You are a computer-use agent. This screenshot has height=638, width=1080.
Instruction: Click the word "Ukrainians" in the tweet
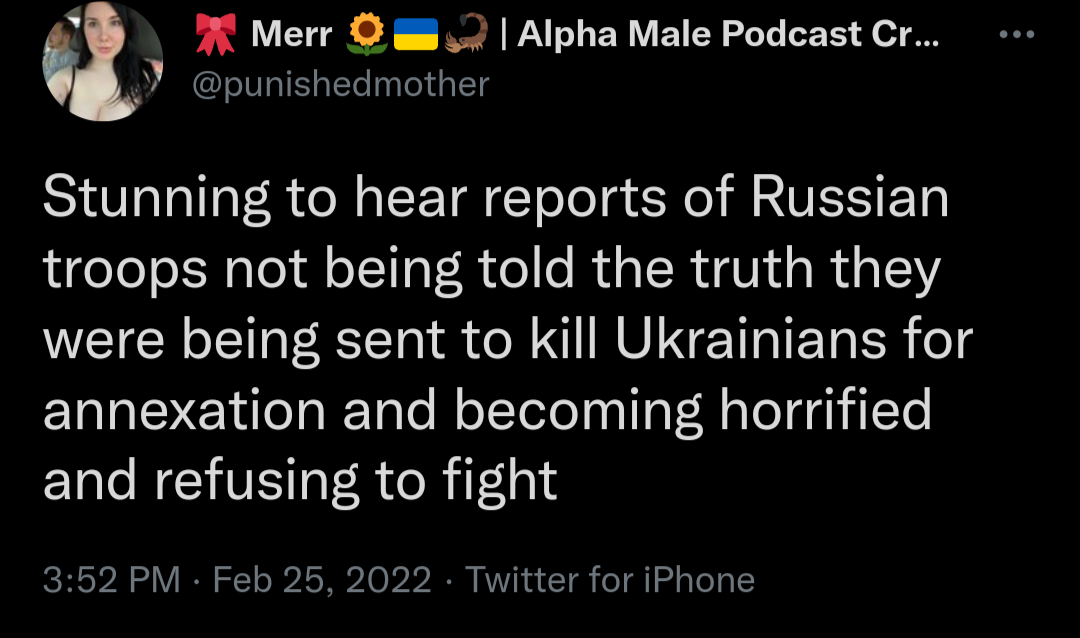tap(750, 341)
